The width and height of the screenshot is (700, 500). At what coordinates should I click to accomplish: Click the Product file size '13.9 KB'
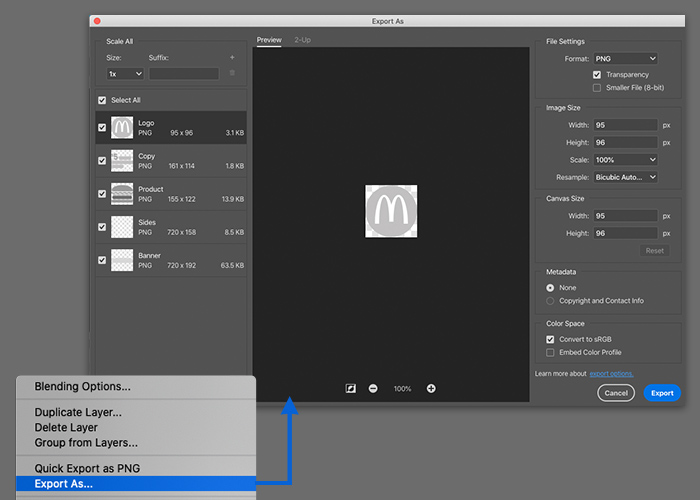point(233,199)
